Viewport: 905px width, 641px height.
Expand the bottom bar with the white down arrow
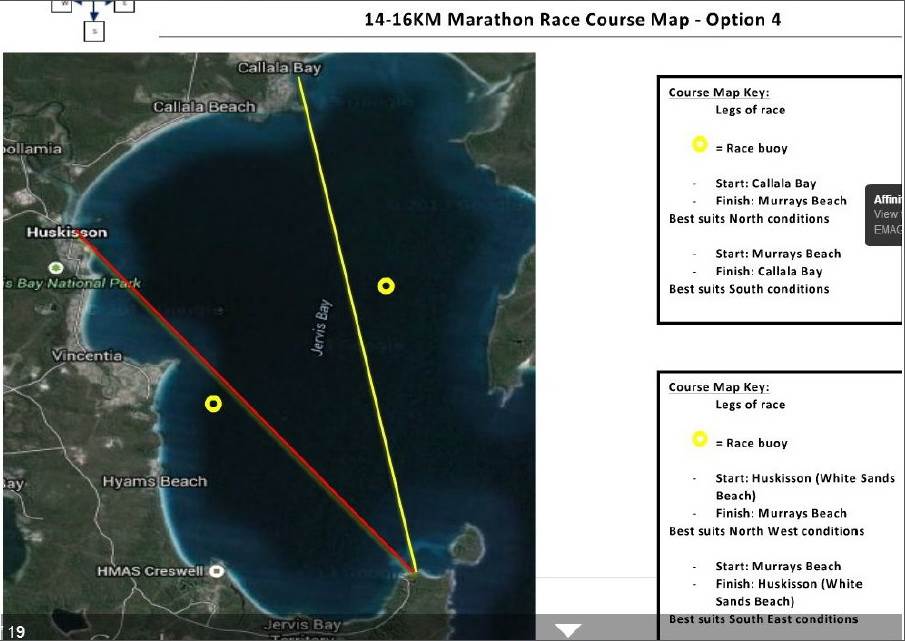coord(568,629)
